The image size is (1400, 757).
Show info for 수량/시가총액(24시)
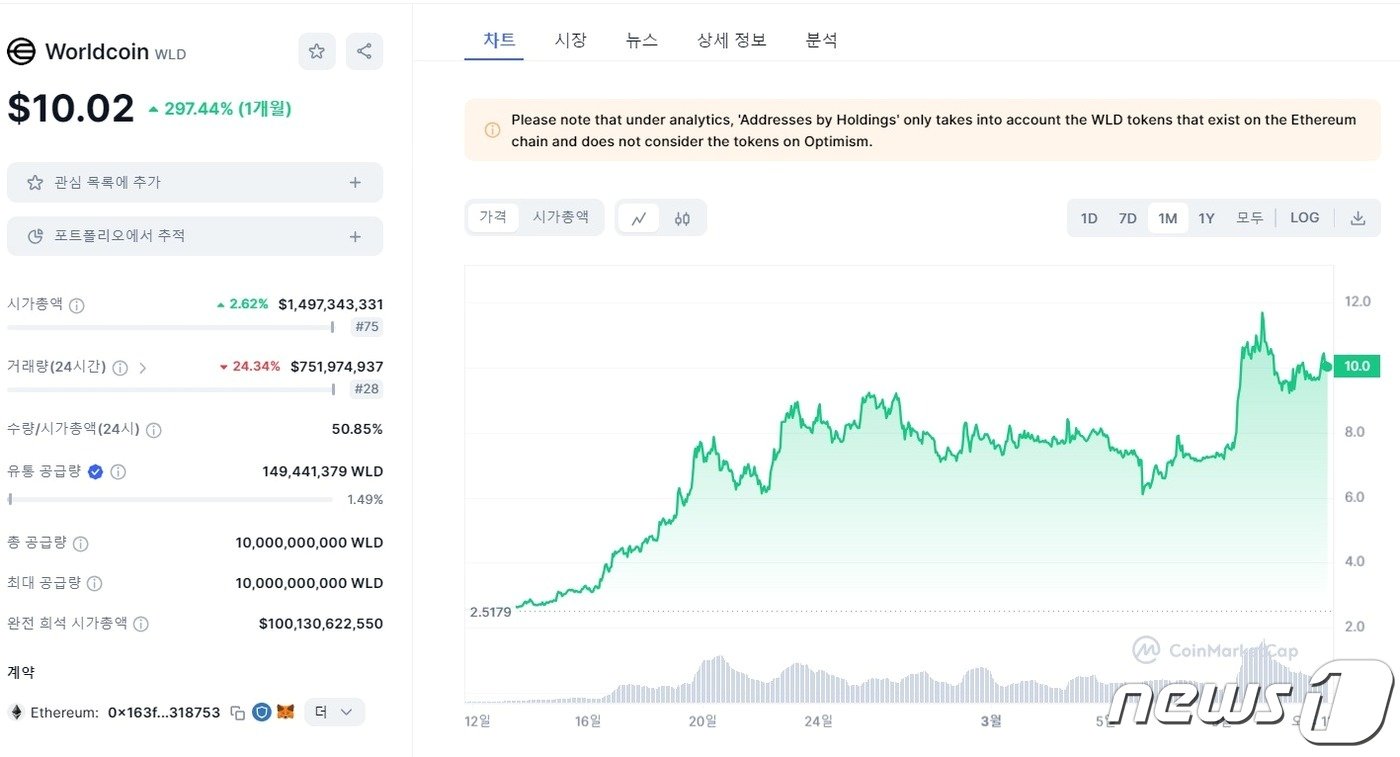coord(154,430)
